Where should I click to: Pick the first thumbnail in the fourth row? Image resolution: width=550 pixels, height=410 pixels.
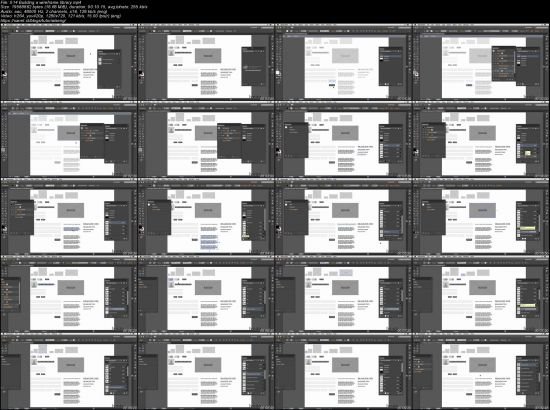pyautogui.click(x=69, y=294)
